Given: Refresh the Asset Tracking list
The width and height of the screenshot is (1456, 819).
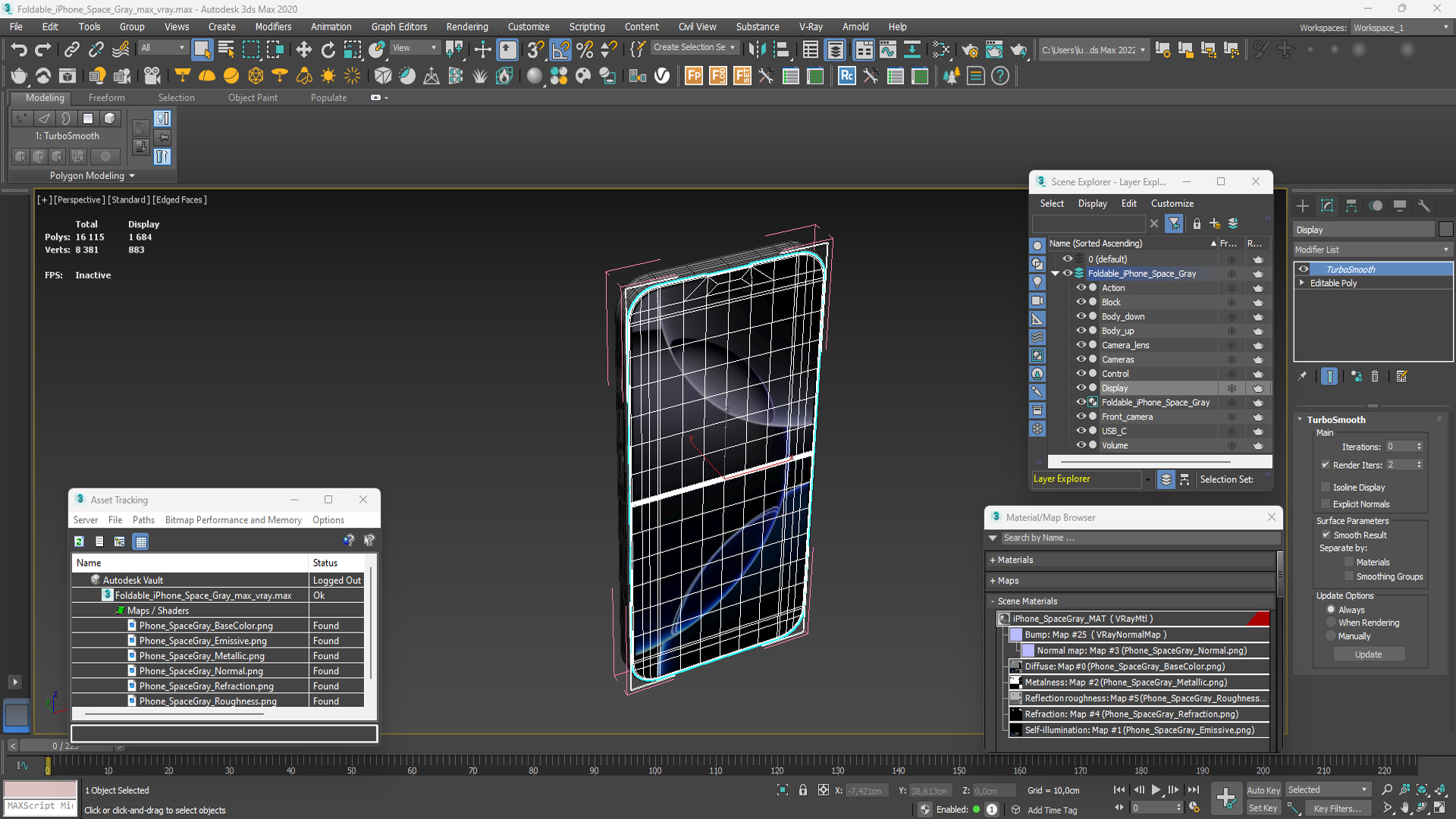Looking at the screenshot, I should click(x=79, y=541).
